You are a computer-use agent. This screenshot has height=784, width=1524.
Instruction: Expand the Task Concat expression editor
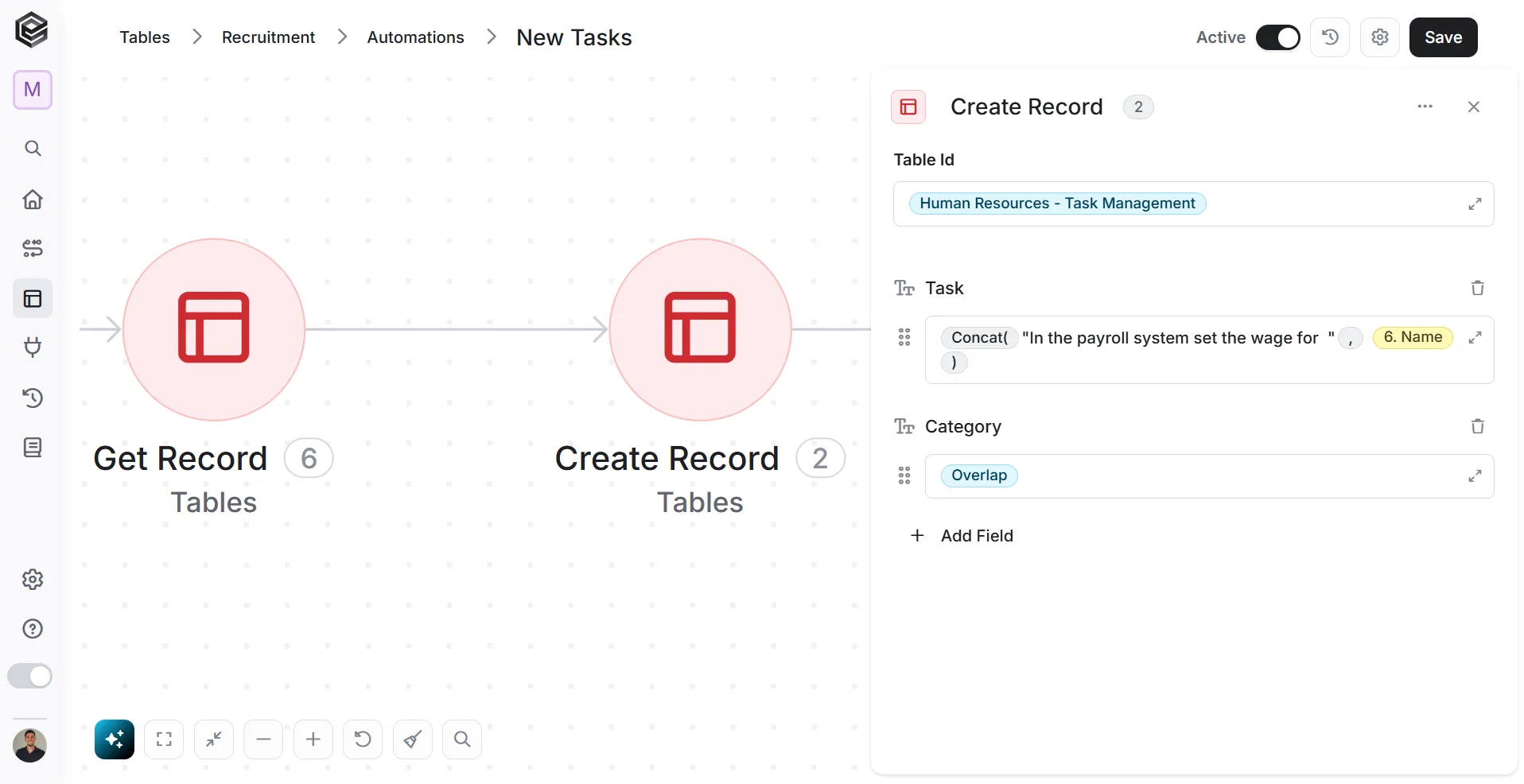pos(1475,337)
